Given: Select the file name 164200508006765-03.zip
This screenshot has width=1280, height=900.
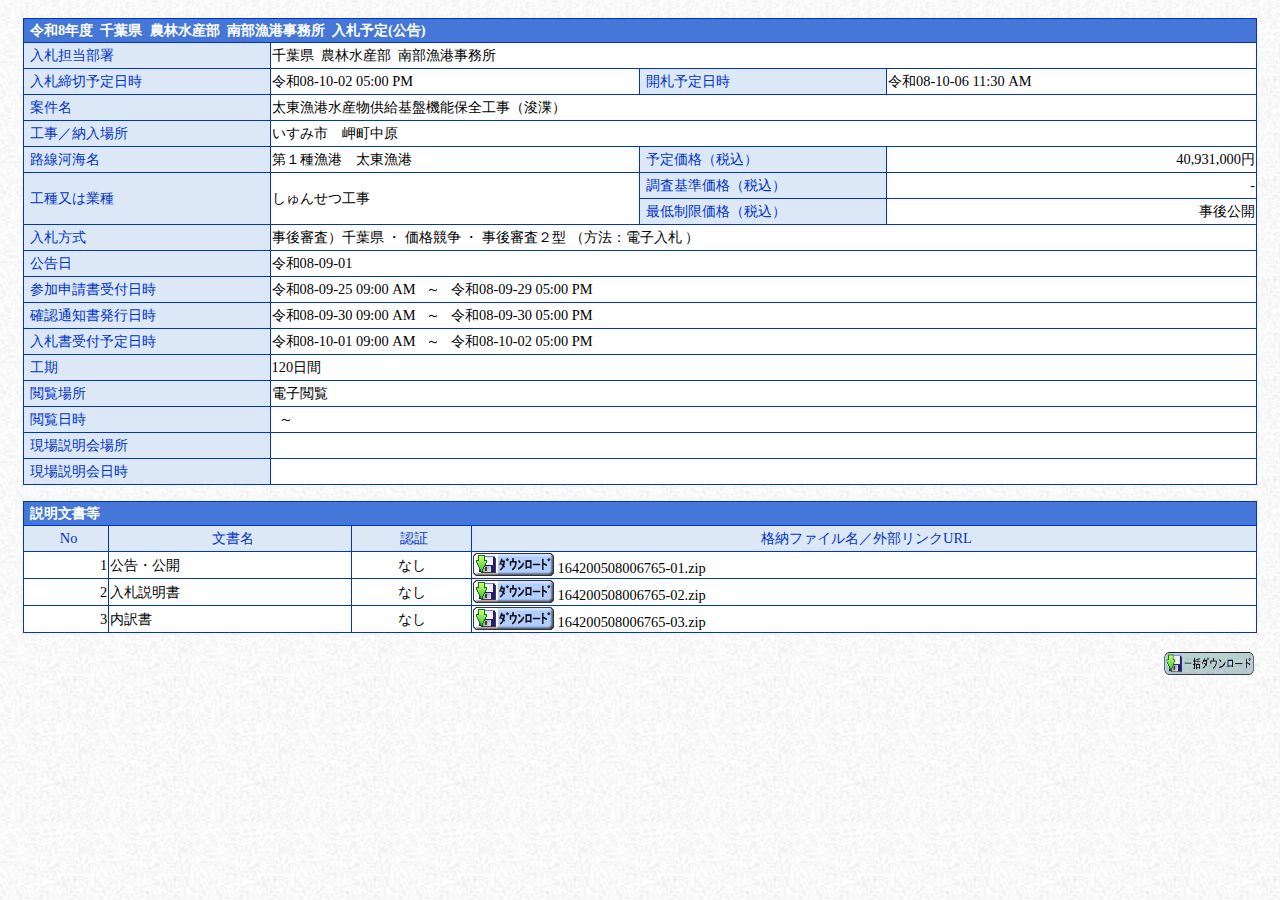Looking at the screenshot, I should point(631,622).
